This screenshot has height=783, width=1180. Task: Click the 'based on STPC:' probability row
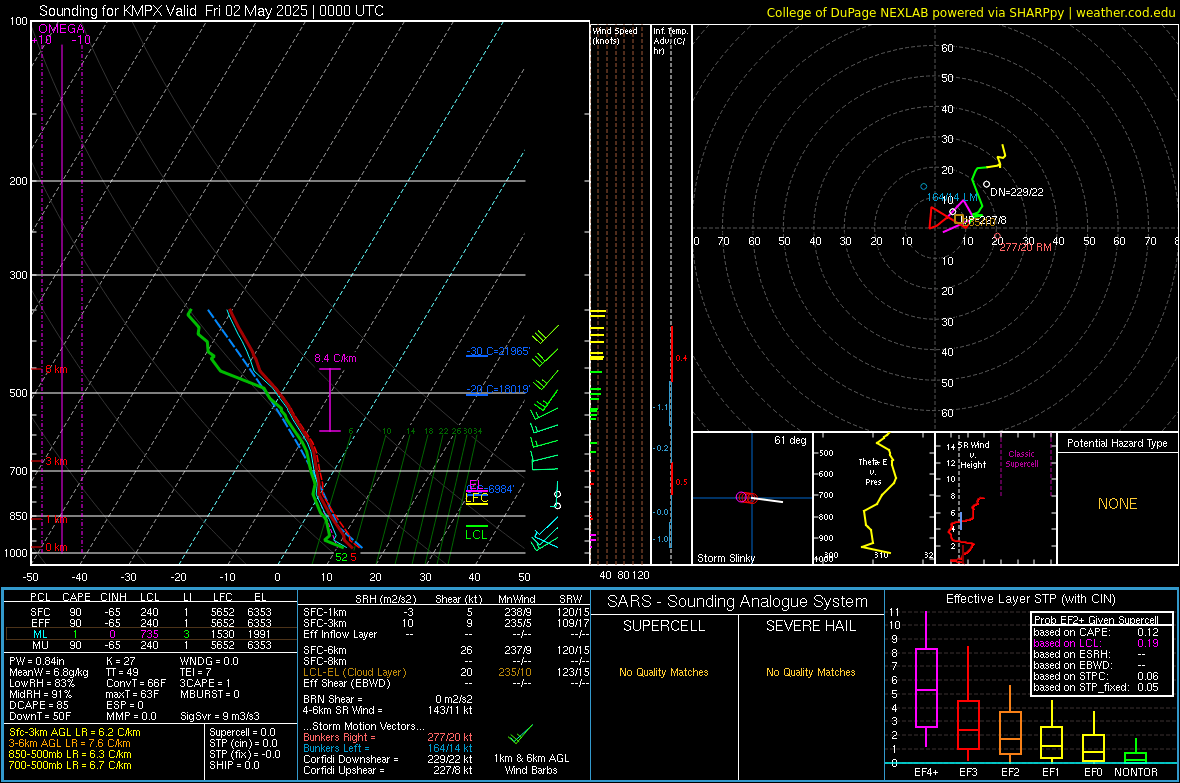(1096, 676)
